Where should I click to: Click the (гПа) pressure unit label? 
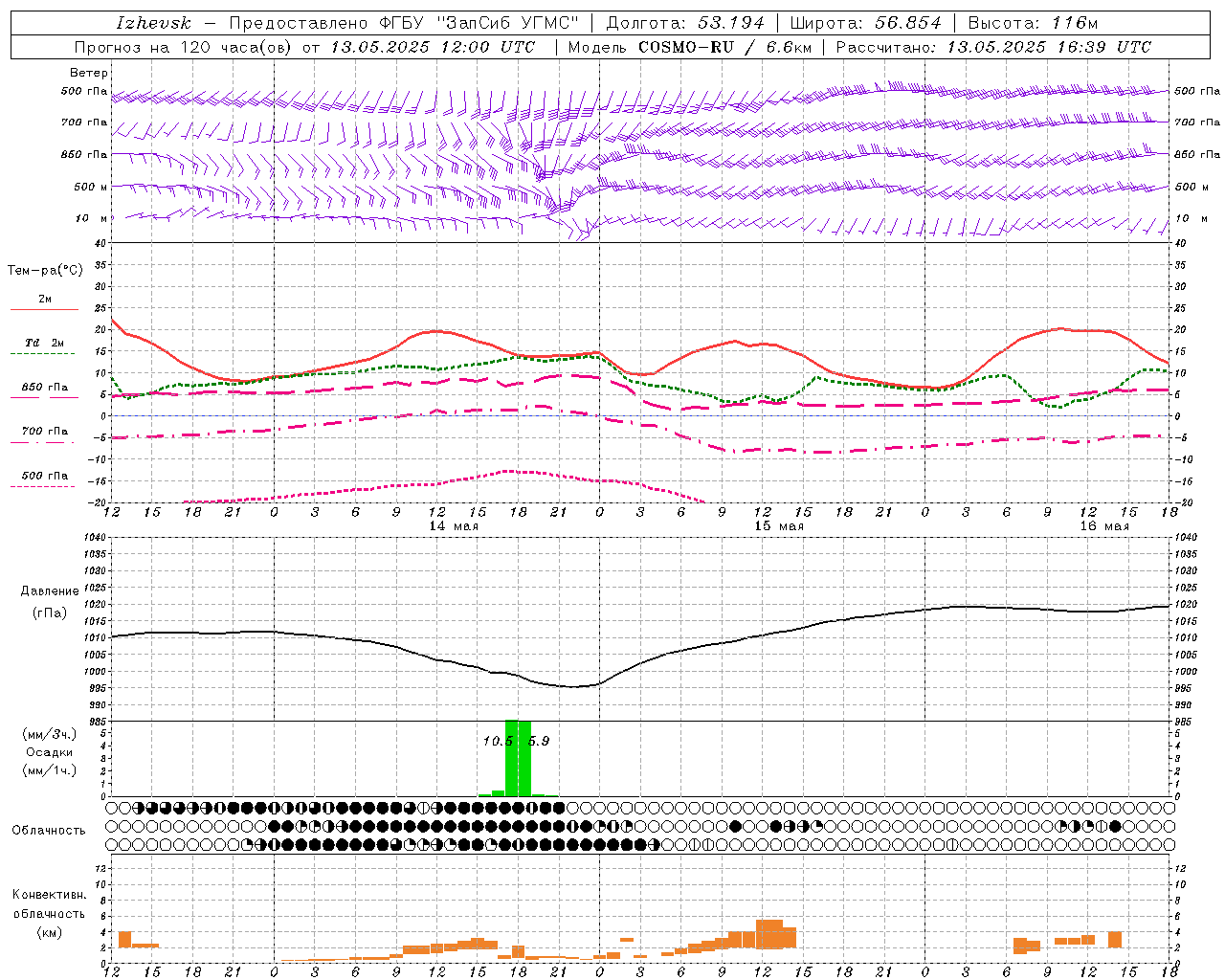50,612
